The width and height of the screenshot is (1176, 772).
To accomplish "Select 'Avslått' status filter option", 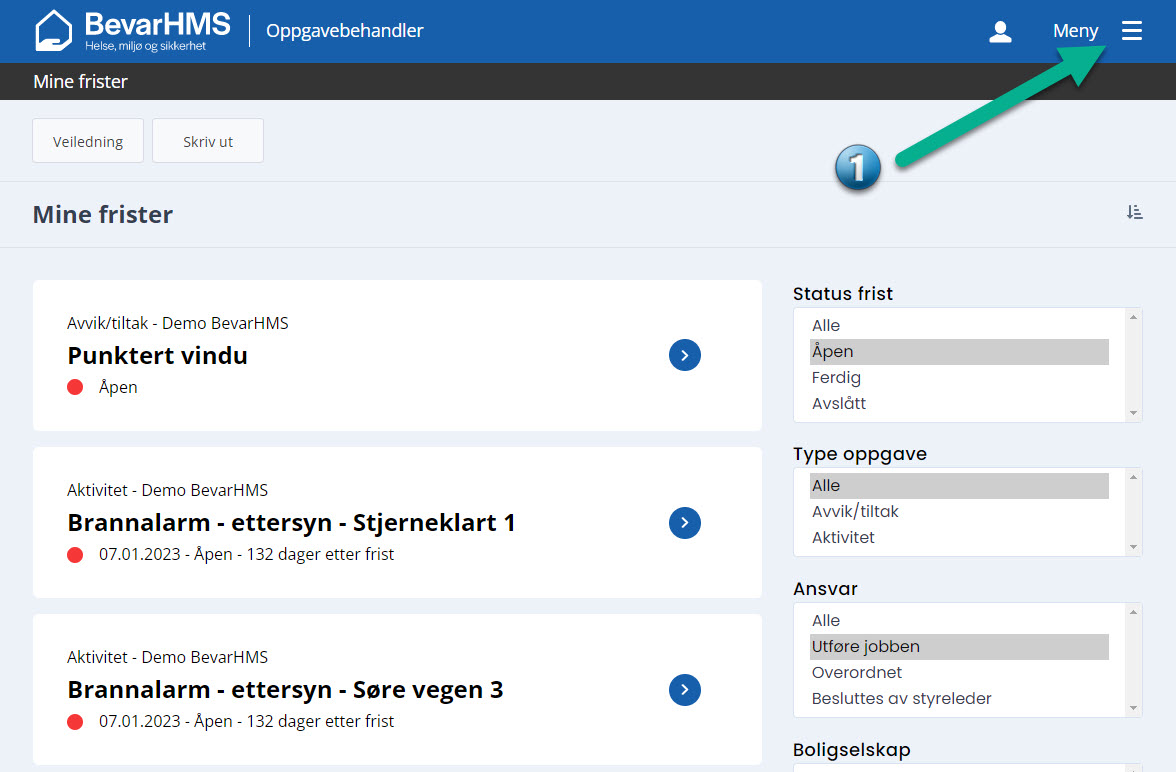I will click(839, 404).
